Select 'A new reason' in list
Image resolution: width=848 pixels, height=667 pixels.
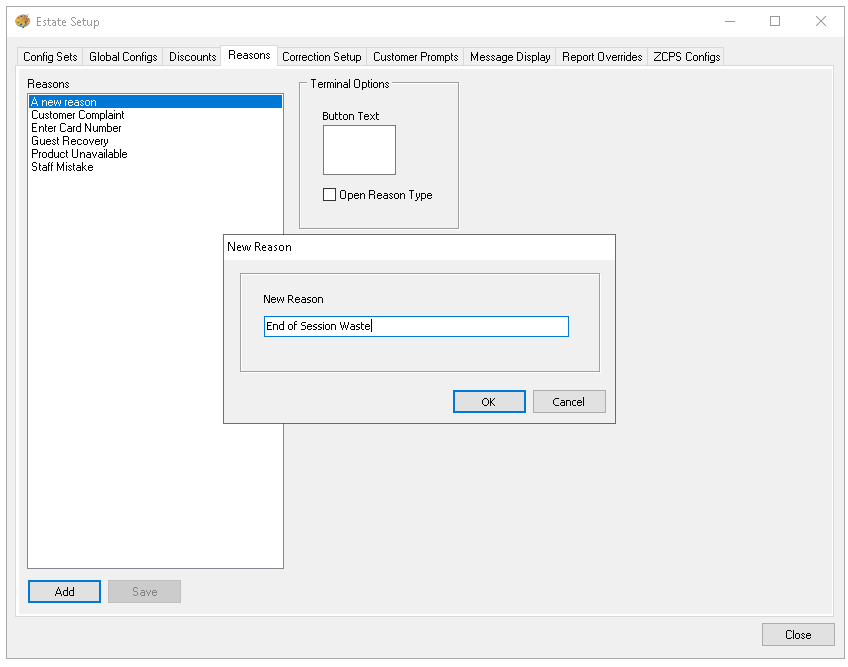coord(64,102)
